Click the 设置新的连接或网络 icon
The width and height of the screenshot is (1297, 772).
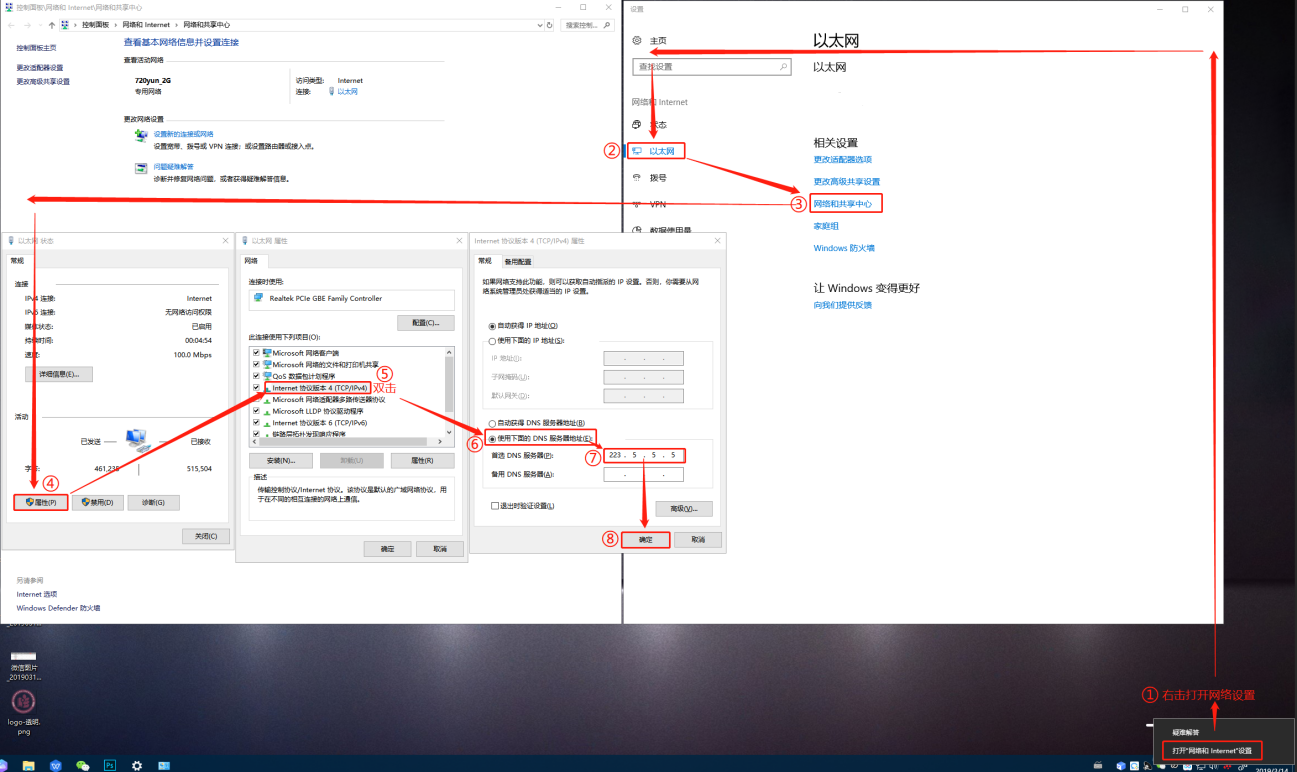pos(141,135)
